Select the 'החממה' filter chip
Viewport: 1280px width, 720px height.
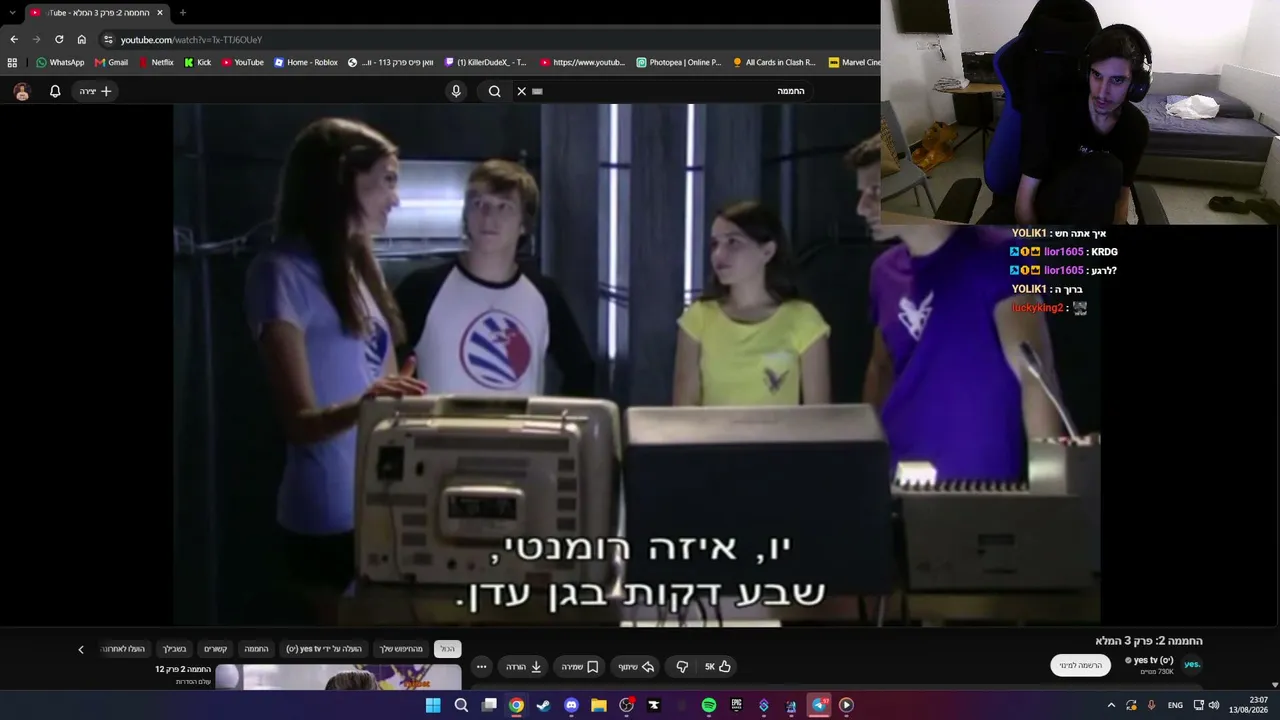257,649
